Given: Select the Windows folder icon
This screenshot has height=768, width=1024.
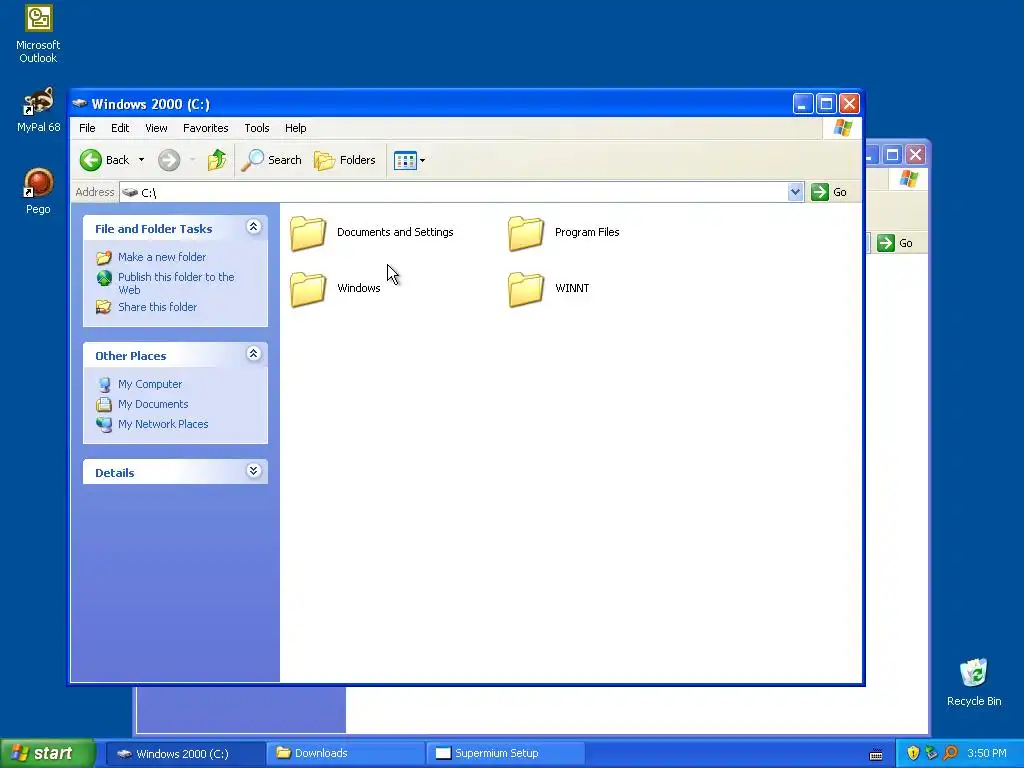Looking at the screenshot, I should 308,289.
